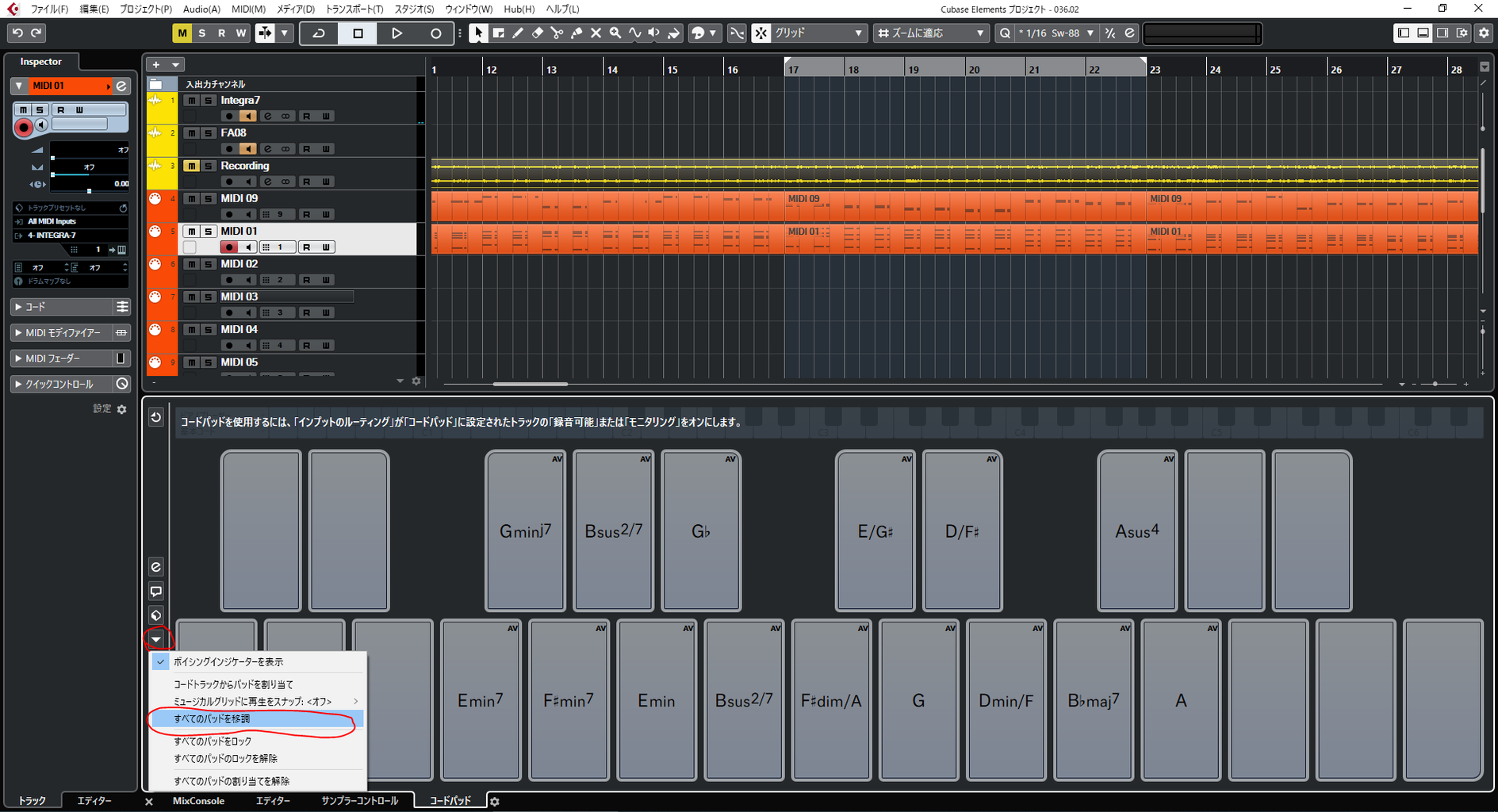Choose すべてのパッドをロック from the menu
The image size is (1498, 812).
(258, 741)
